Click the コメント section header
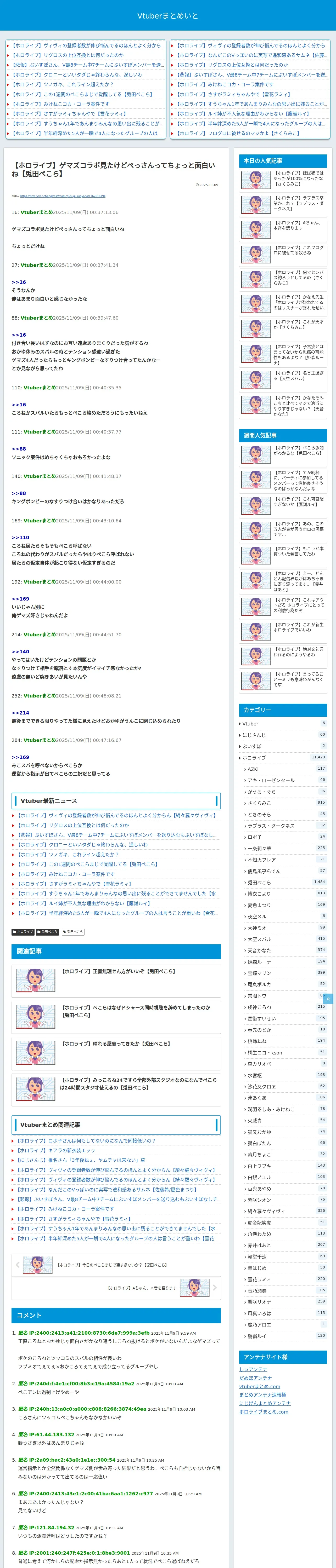The image size is (336, 1568). click(116, 1315)
